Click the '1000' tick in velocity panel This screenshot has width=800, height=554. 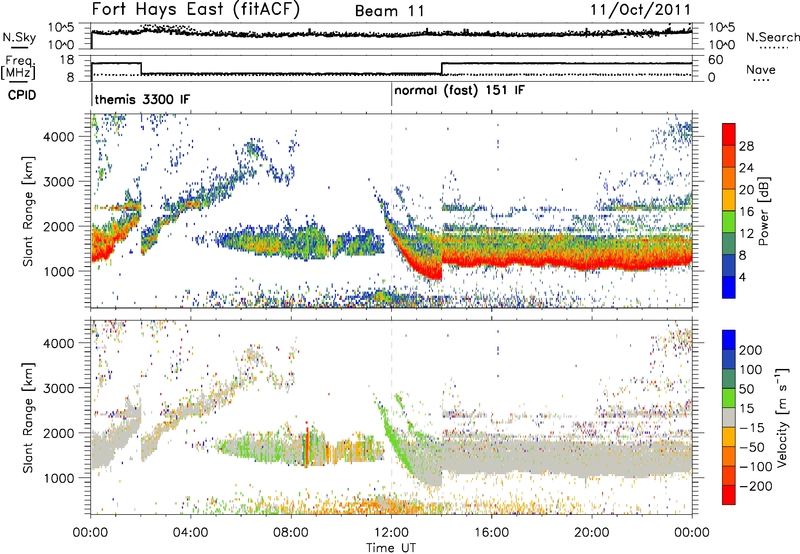coord(58,478)
